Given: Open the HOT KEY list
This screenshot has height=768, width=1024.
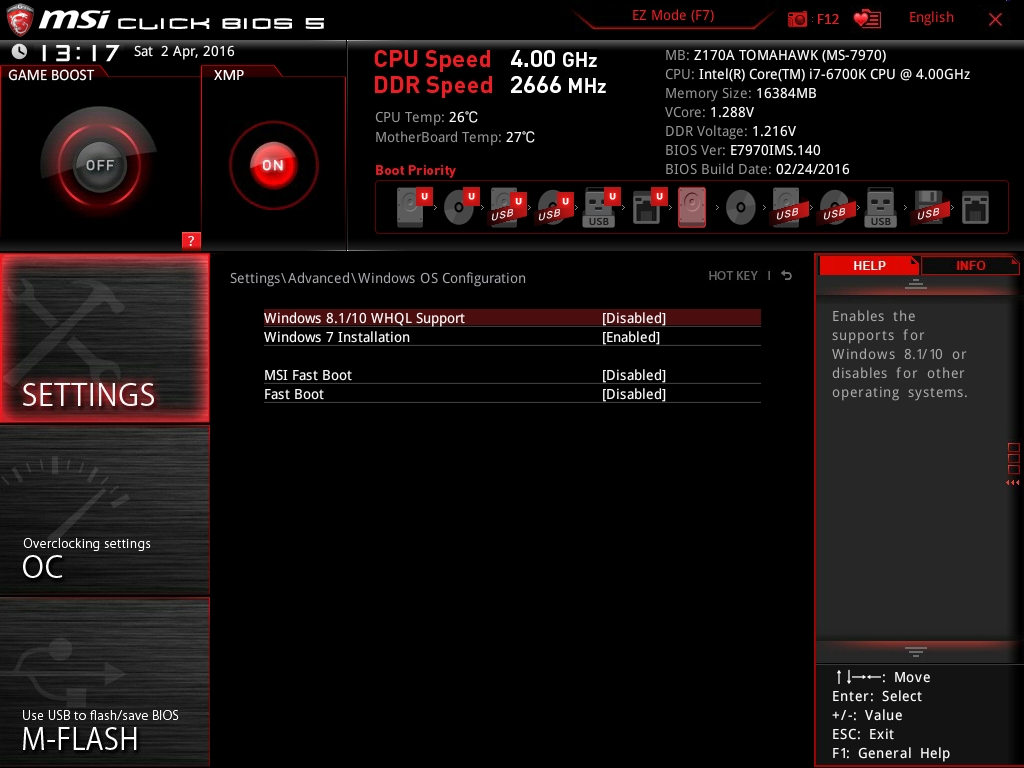Looking at the screenshot, I should 733,276.
